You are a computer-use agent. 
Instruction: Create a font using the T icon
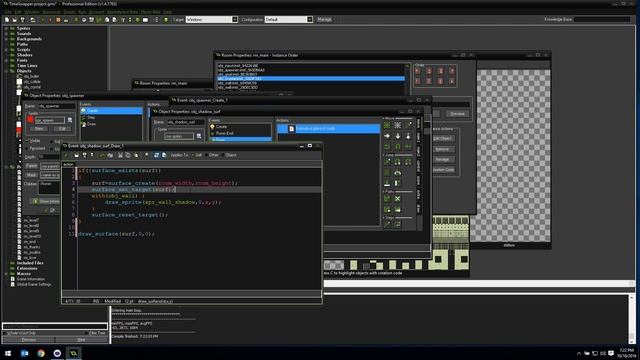tap(123, 20)
